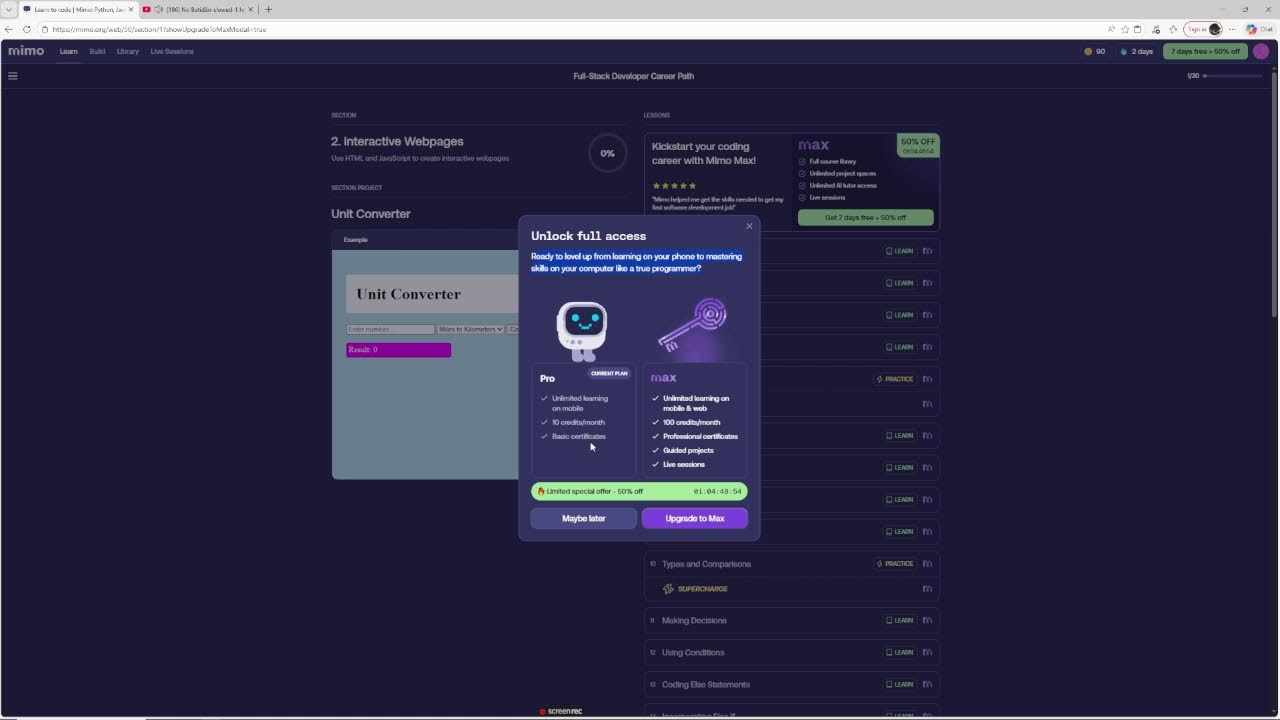
Task: Open the browser three-dot settings menu
Action: point(1233,29)
